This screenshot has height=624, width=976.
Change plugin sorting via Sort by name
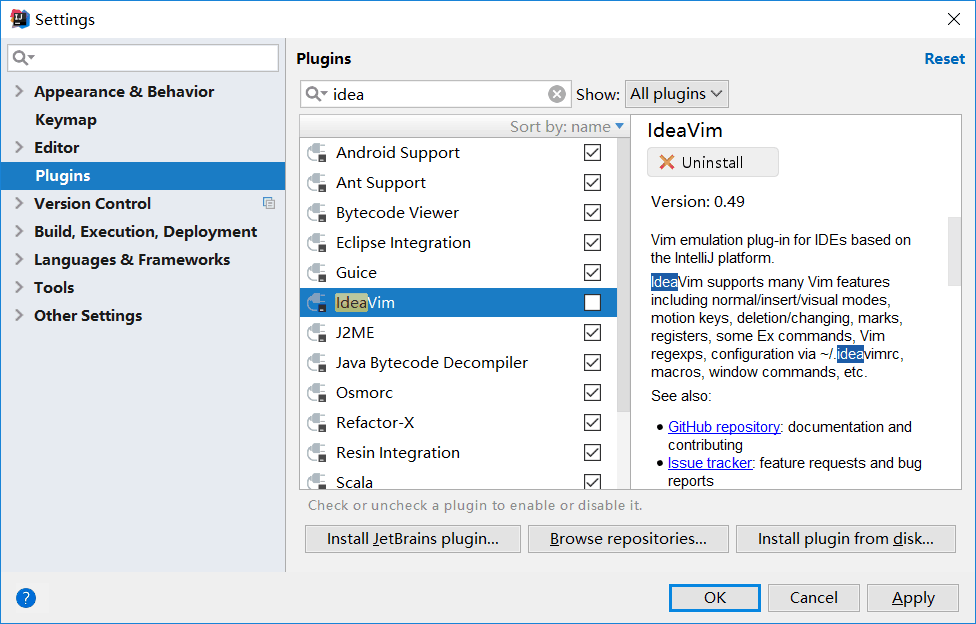566,126
